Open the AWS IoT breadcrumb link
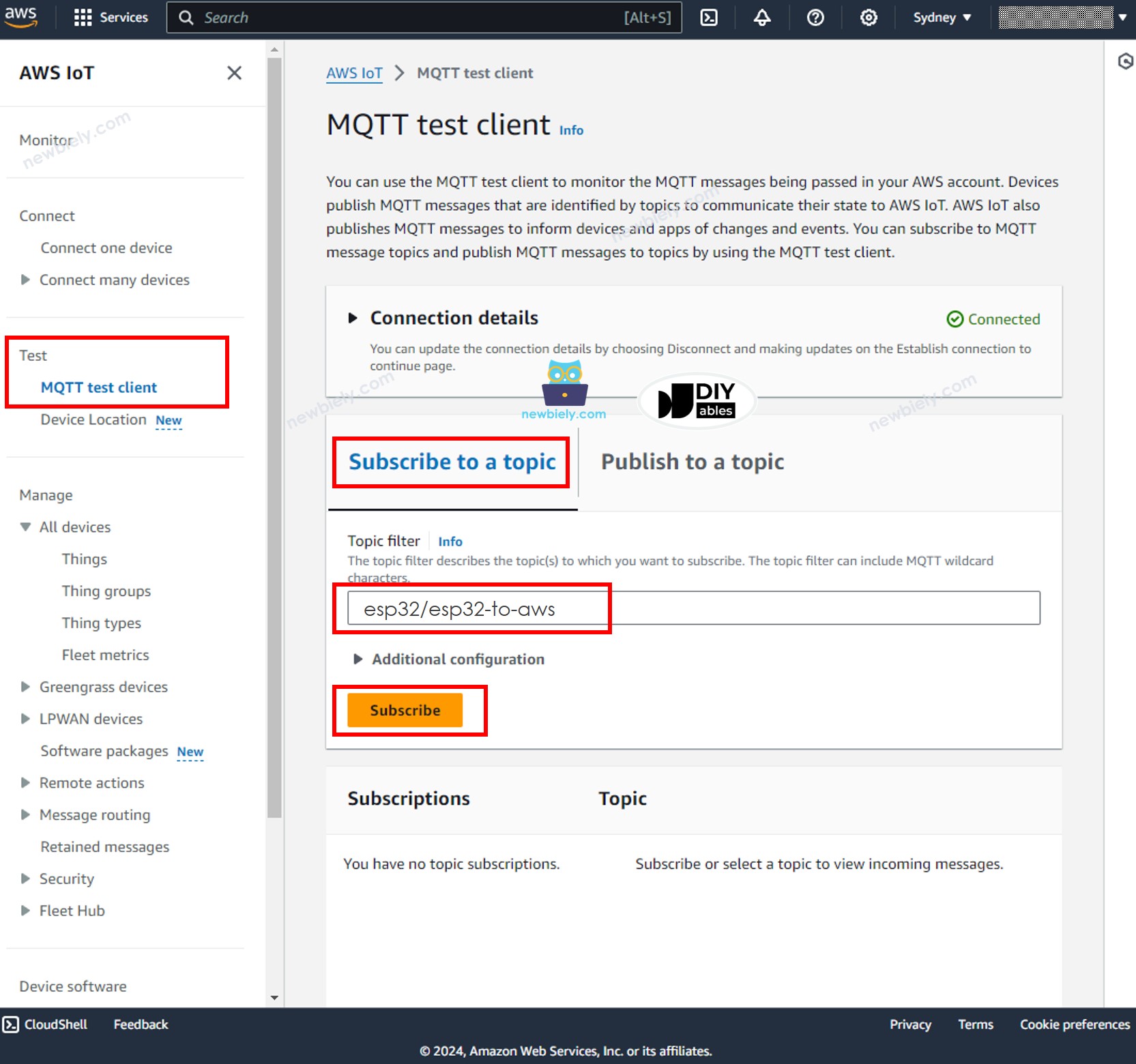Image resolution: width=1136 pixels, height=1064 pixels. [354, 73]
